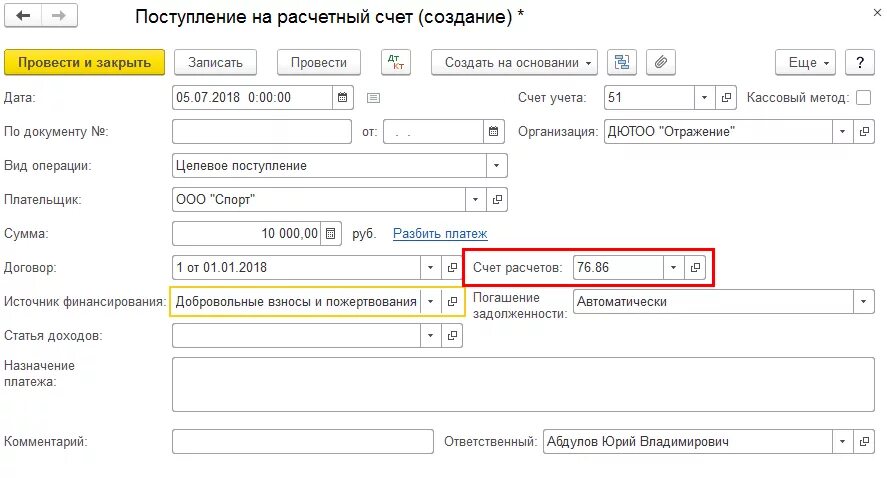Open Счет учета 51 details icon

tap(726, 97)
